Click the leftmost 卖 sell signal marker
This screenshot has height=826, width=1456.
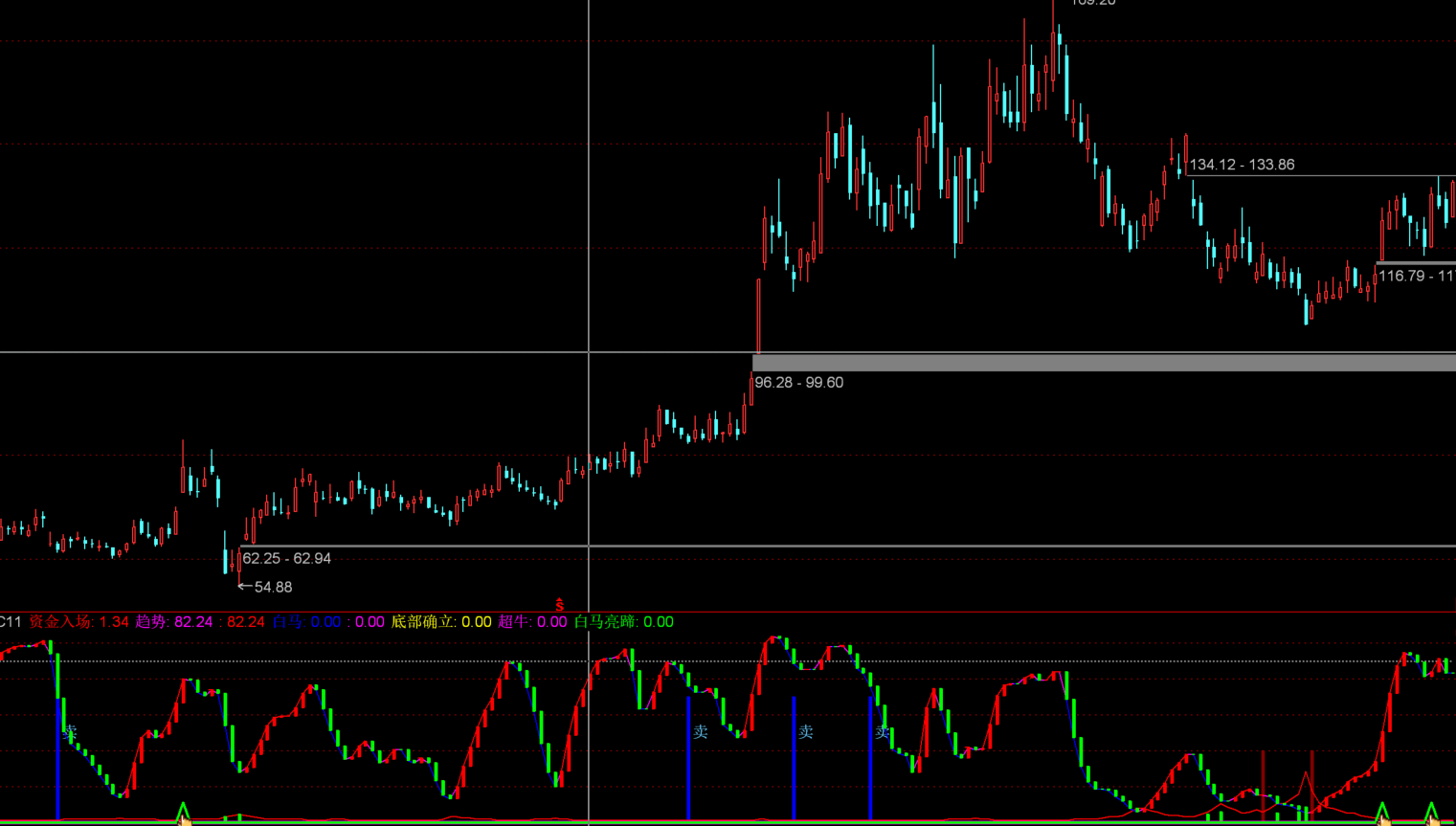point(69,732)
